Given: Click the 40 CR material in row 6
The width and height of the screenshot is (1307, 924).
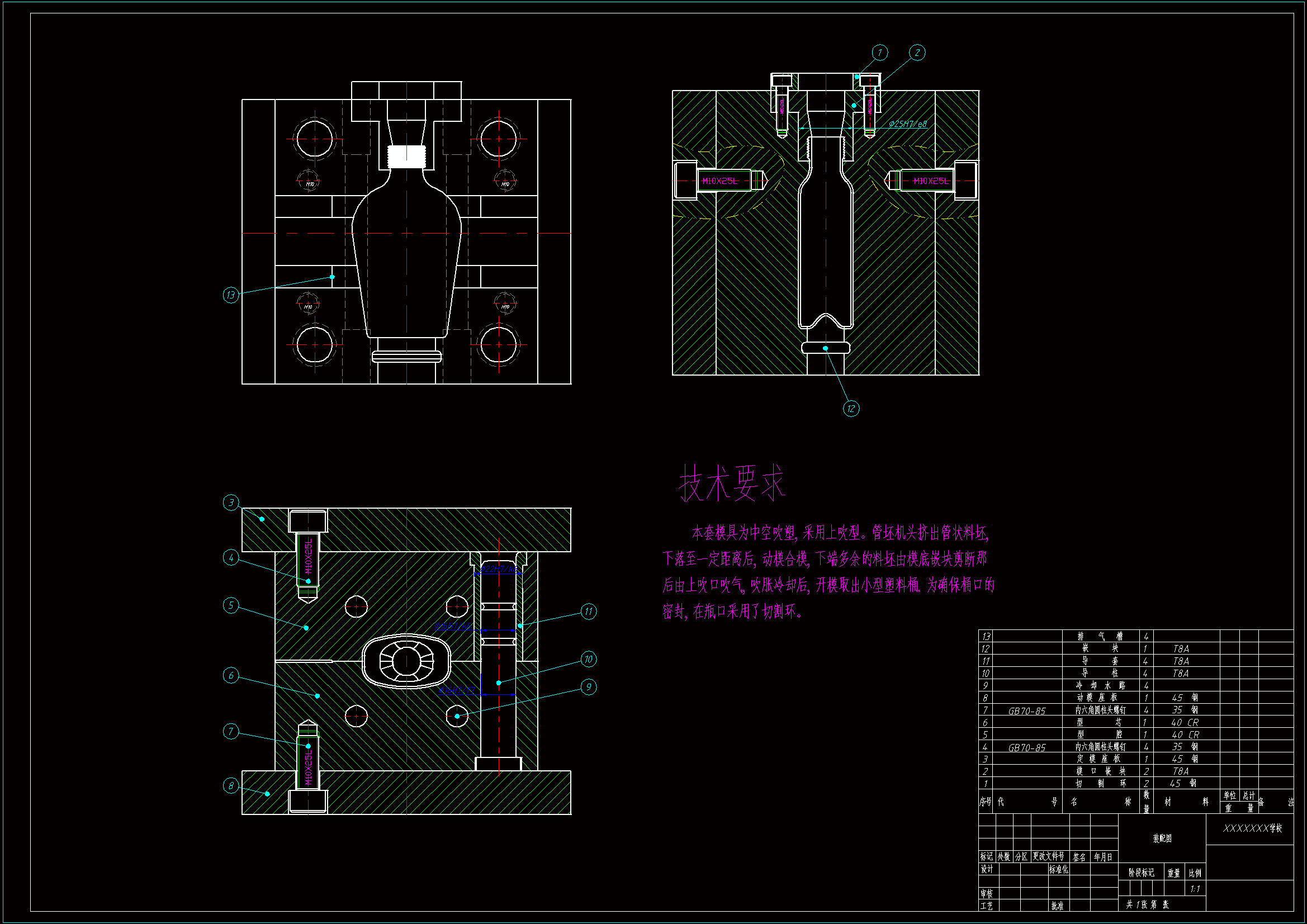Looking at the screenshot, I should point(1185,722).
